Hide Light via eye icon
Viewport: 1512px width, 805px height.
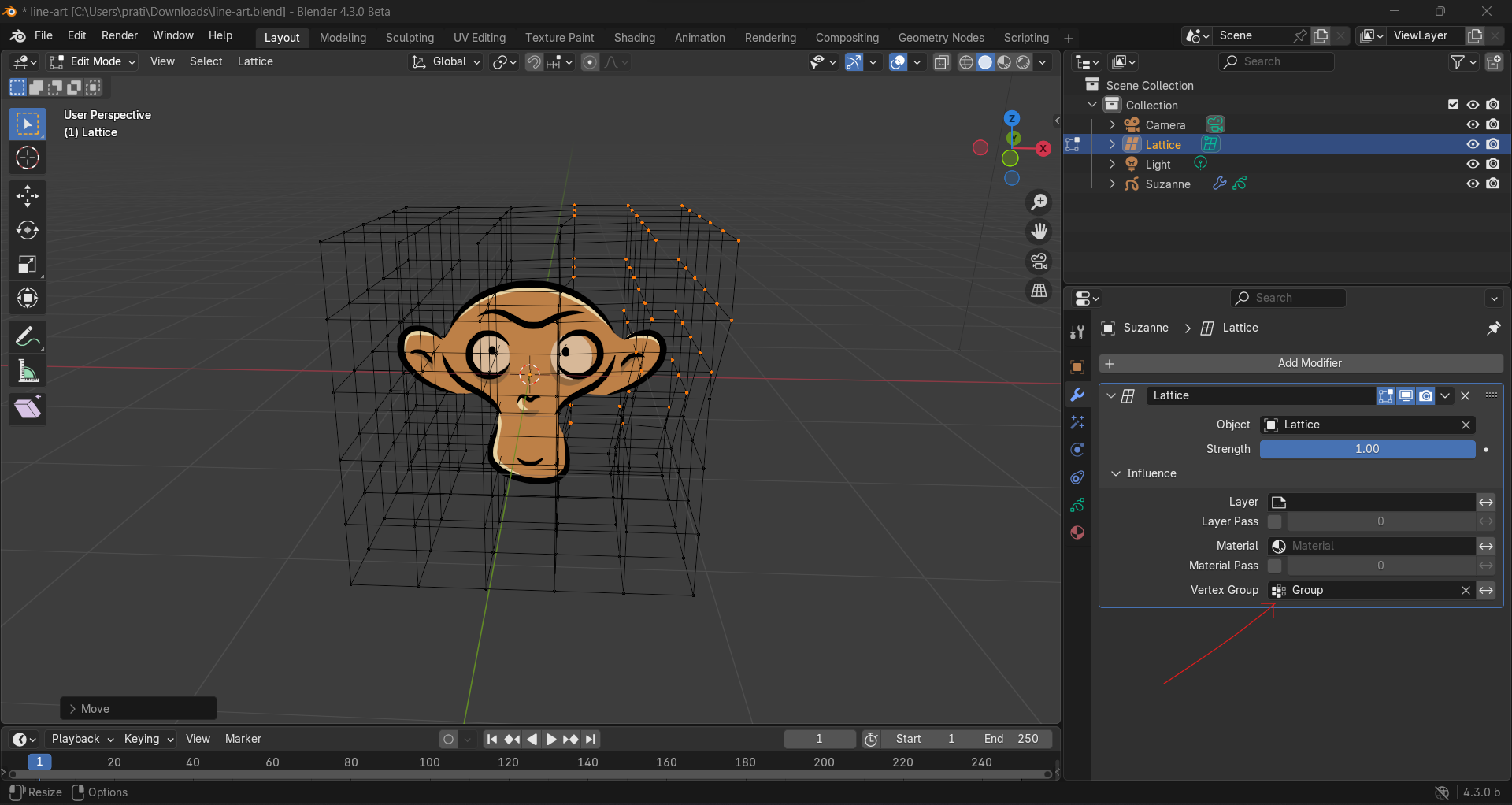tap(1473, 164)
